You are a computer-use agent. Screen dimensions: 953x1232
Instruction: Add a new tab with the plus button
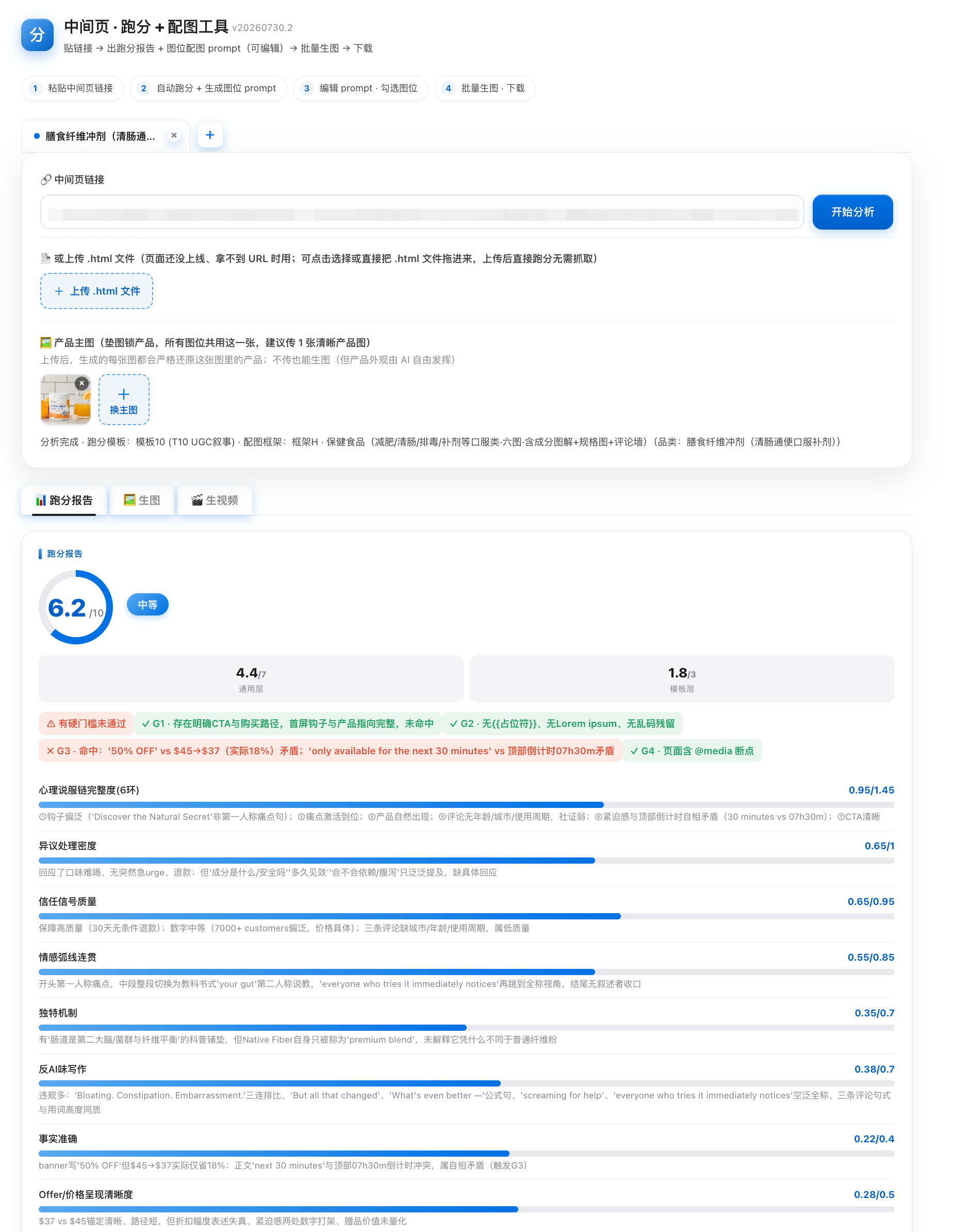(210, 135)
